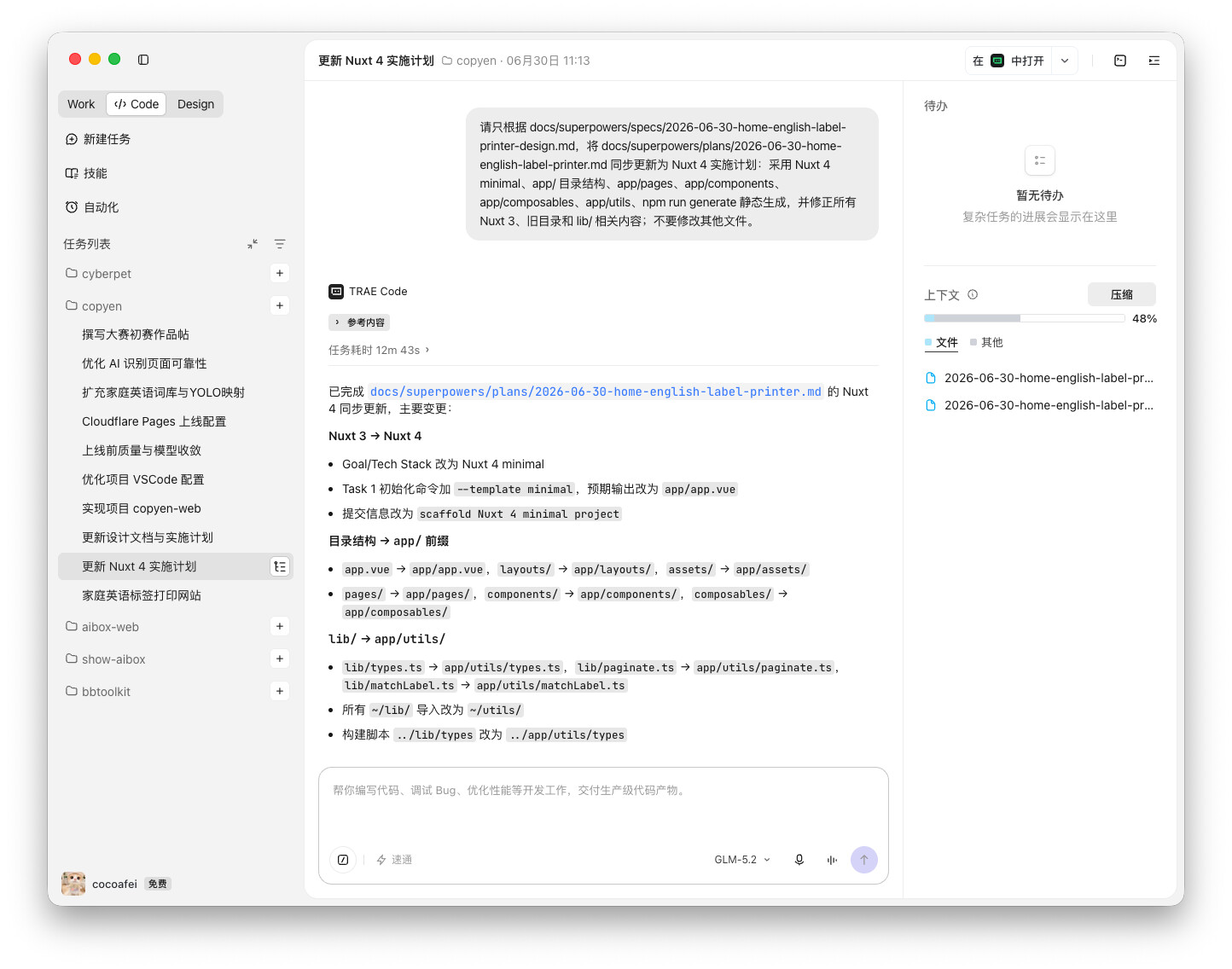
Task: Click the send arrow button
Action: pos(864,860)
